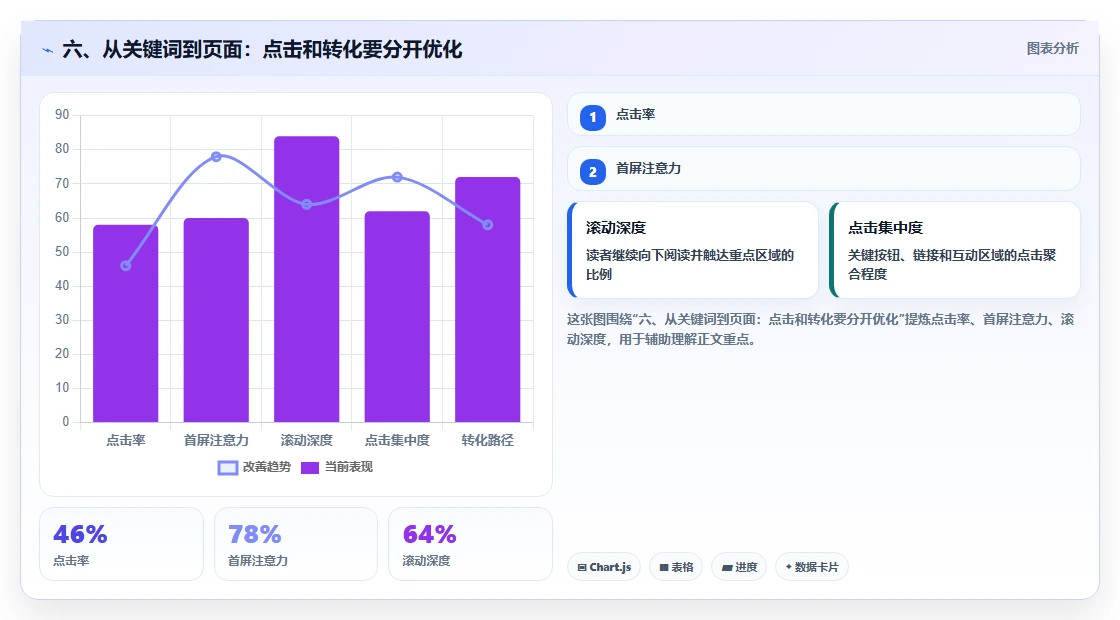Image resolution: width=1120 pixels, height=620 pixels.
Task: Click the 表格 tag
Action: coord(676,567)
